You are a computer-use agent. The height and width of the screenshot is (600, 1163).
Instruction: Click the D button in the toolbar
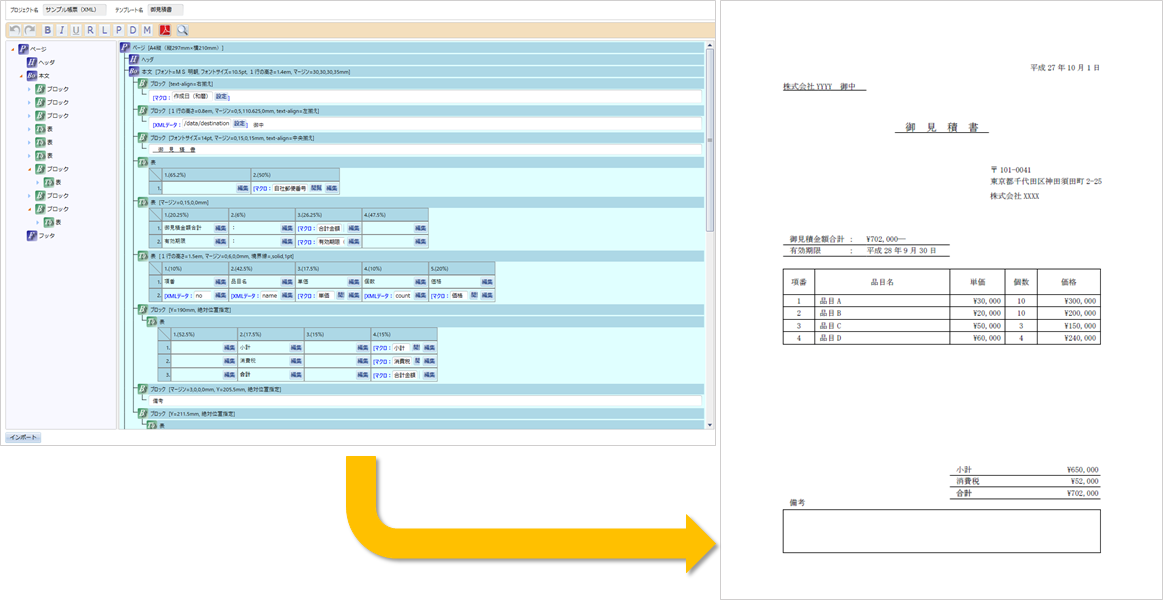(x=133, y=30)
